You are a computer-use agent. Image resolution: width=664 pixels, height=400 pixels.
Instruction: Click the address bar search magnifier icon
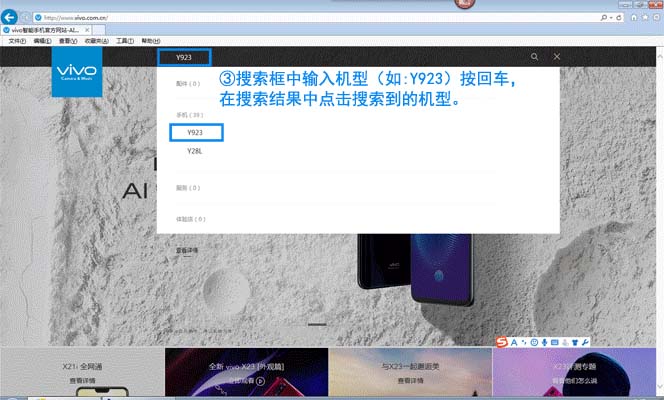pyautogui.click(x=604, y=17)
